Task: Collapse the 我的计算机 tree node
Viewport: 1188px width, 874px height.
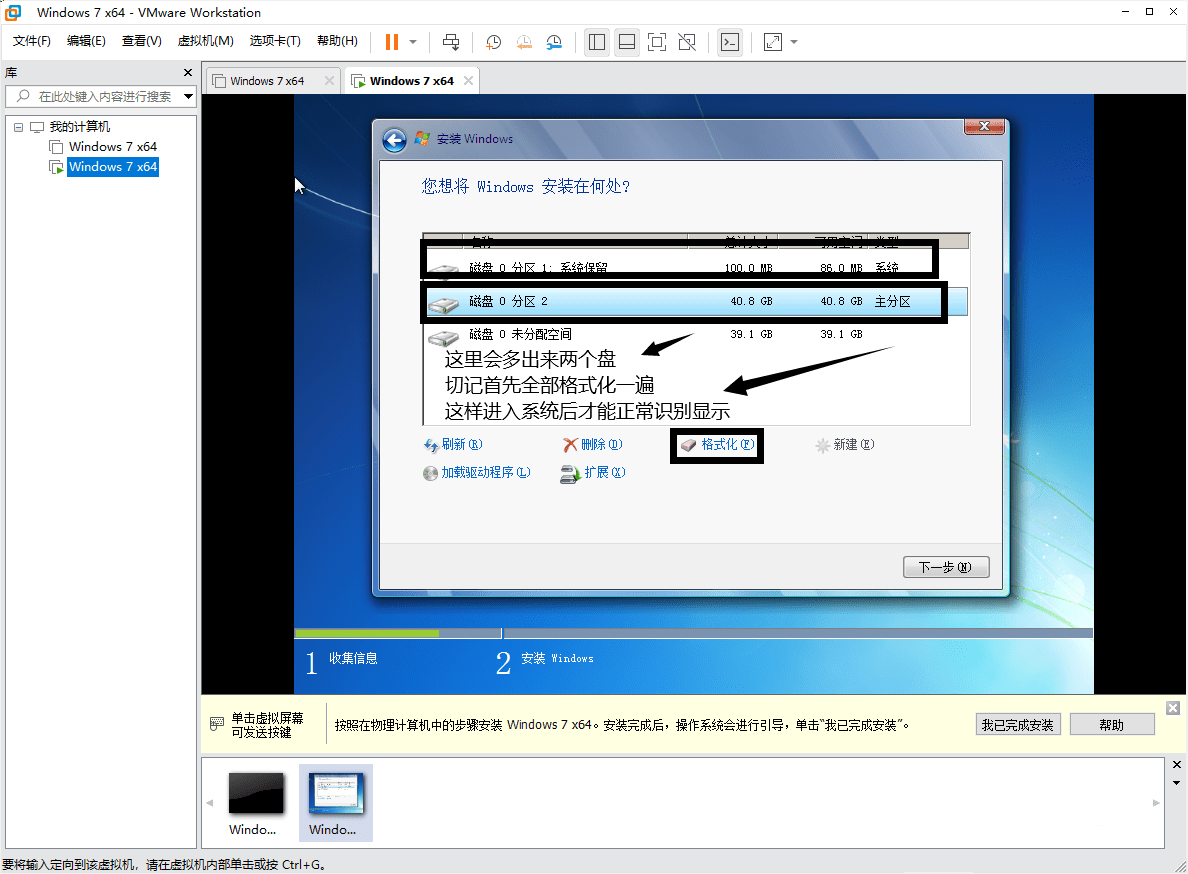Action: pyautogui.click(x=18, y=127)
